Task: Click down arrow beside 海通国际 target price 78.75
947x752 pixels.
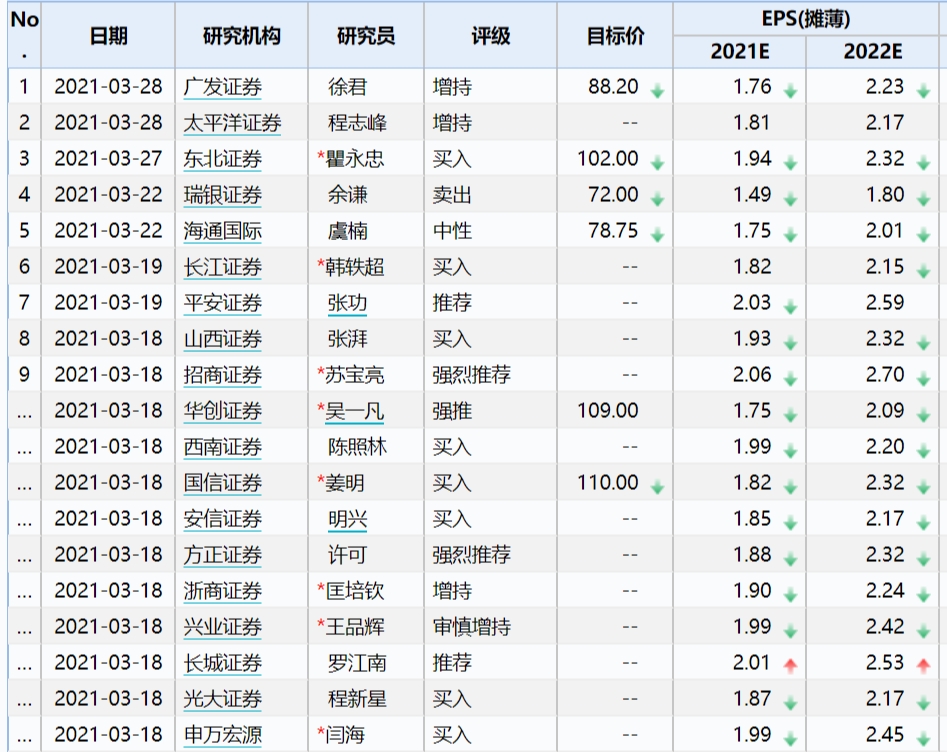Action: [x=657, y=234]
